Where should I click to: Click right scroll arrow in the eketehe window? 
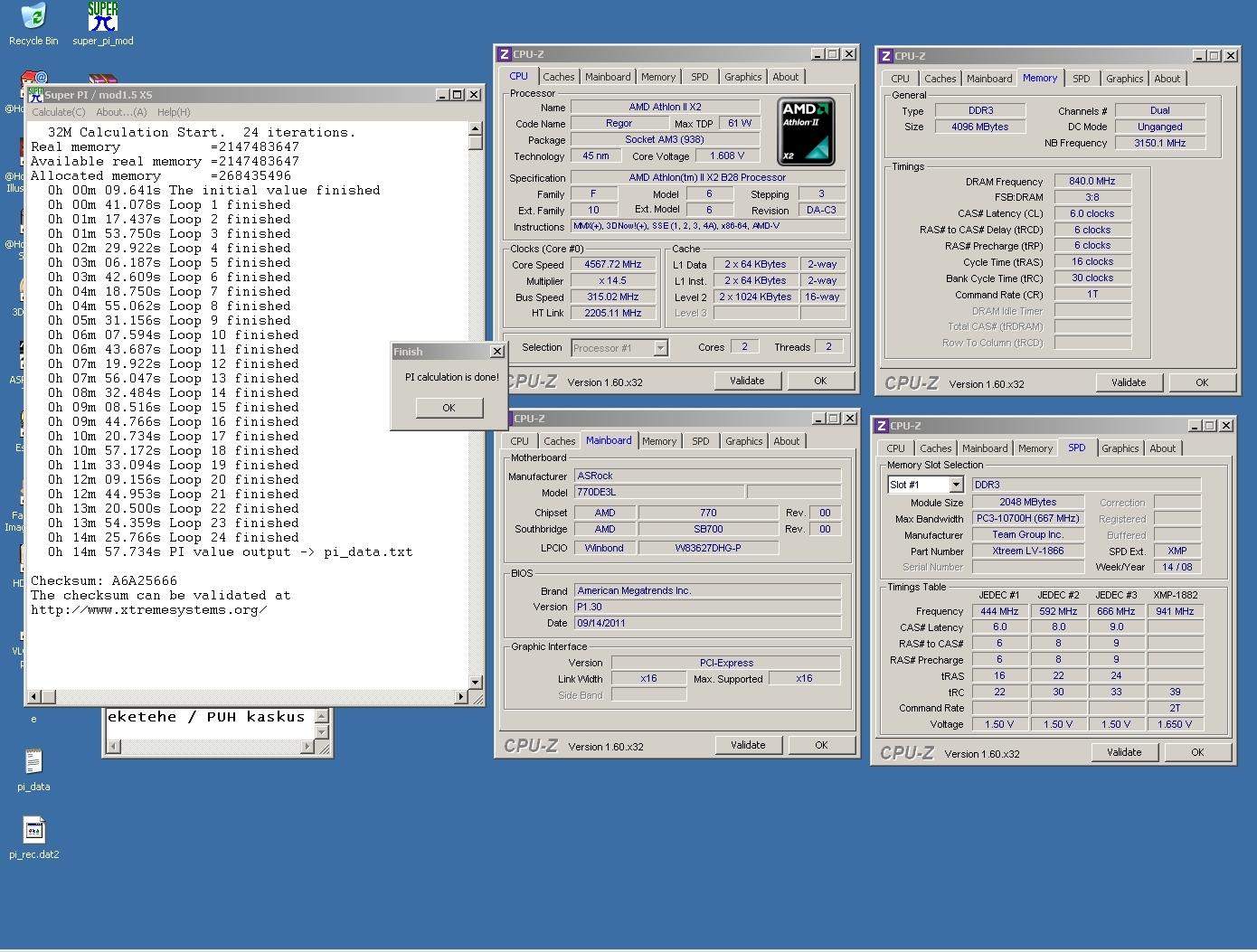[307, 747]
